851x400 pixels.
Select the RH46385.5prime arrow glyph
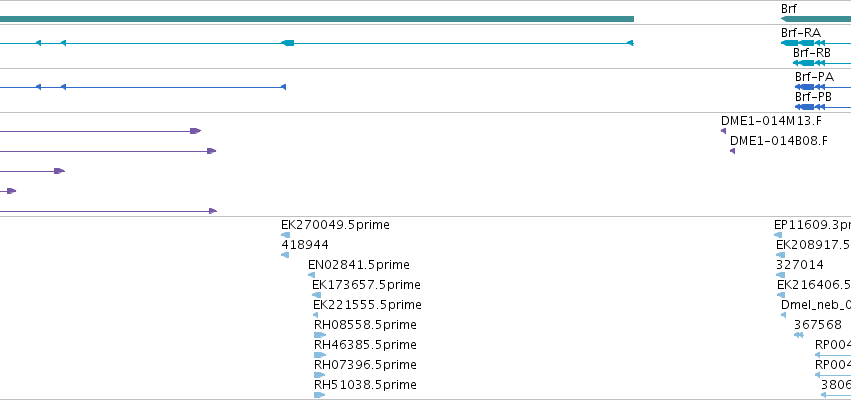click(320, 355)
